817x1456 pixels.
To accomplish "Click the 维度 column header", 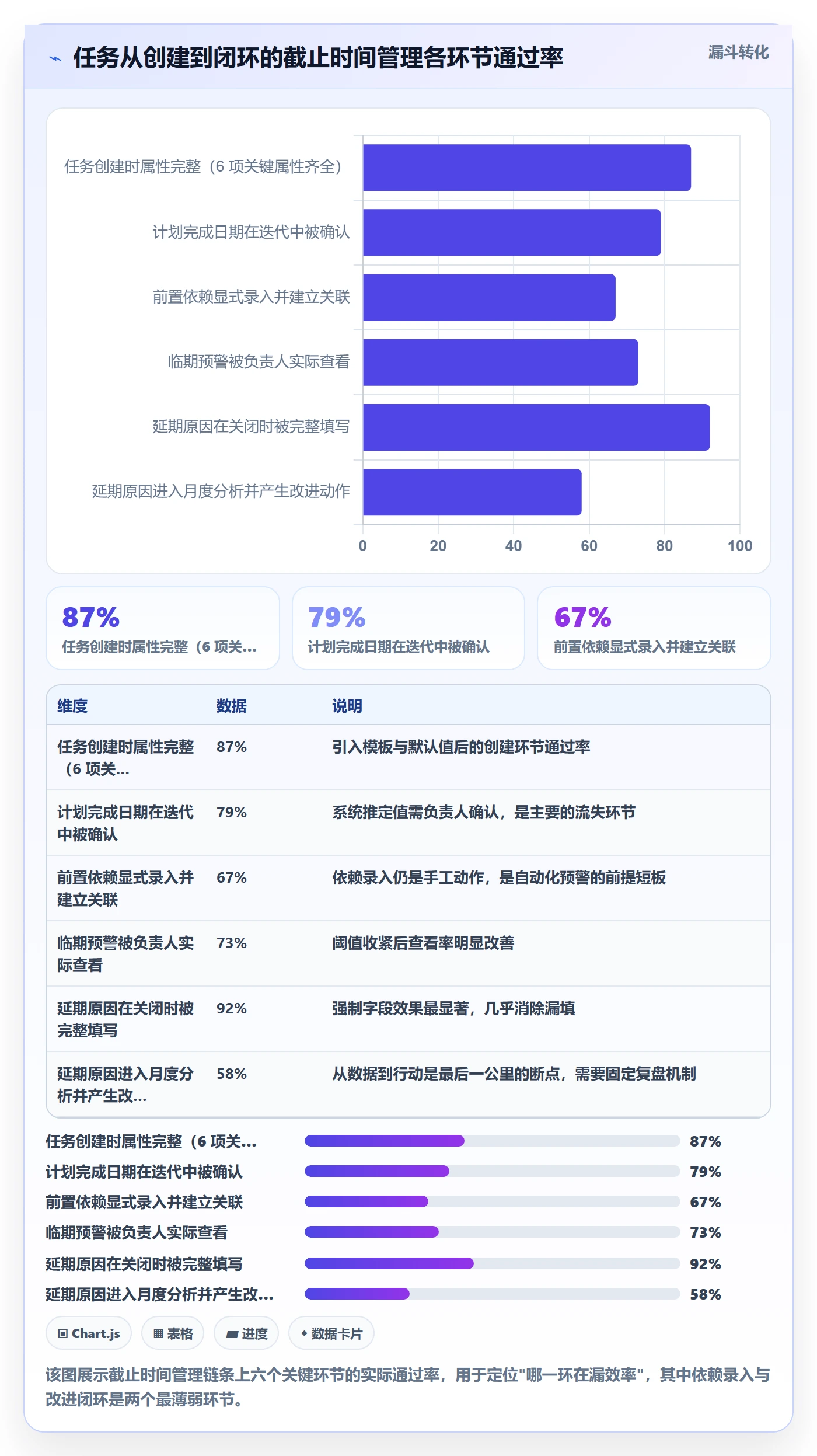I will pos(72,706).
